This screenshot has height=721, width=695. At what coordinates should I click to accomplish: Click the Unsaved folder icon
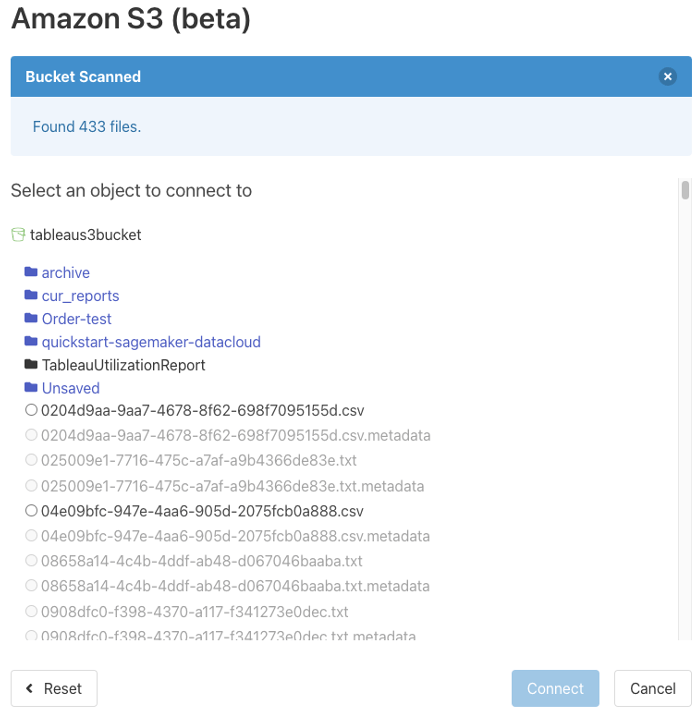point(31,388)
